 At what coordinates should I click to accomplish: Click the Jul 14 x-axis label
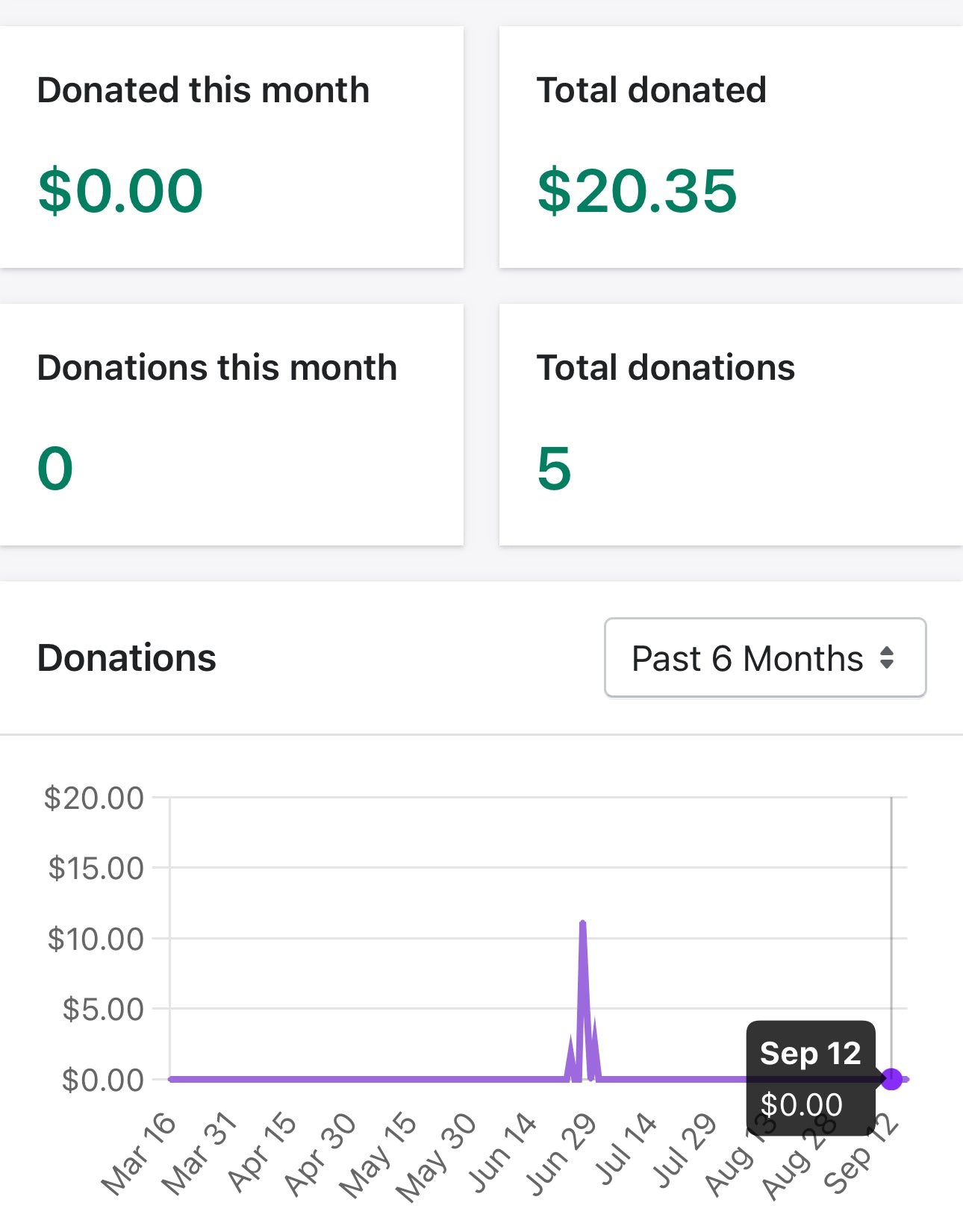[x=626, y=1149]
